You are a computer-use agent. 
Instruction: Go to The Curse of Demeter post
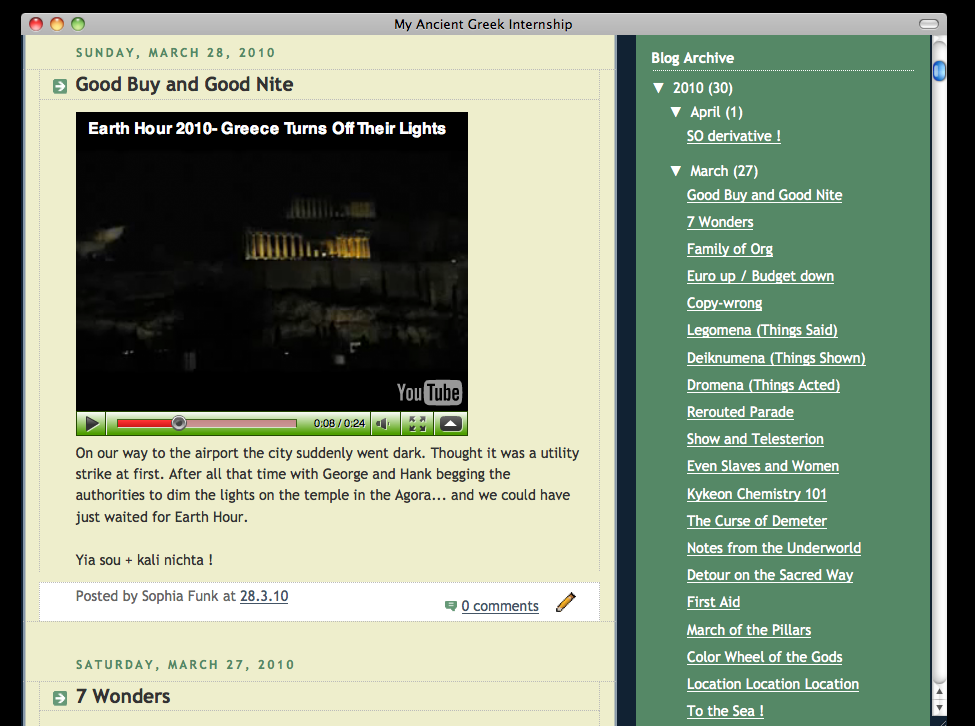756,521
